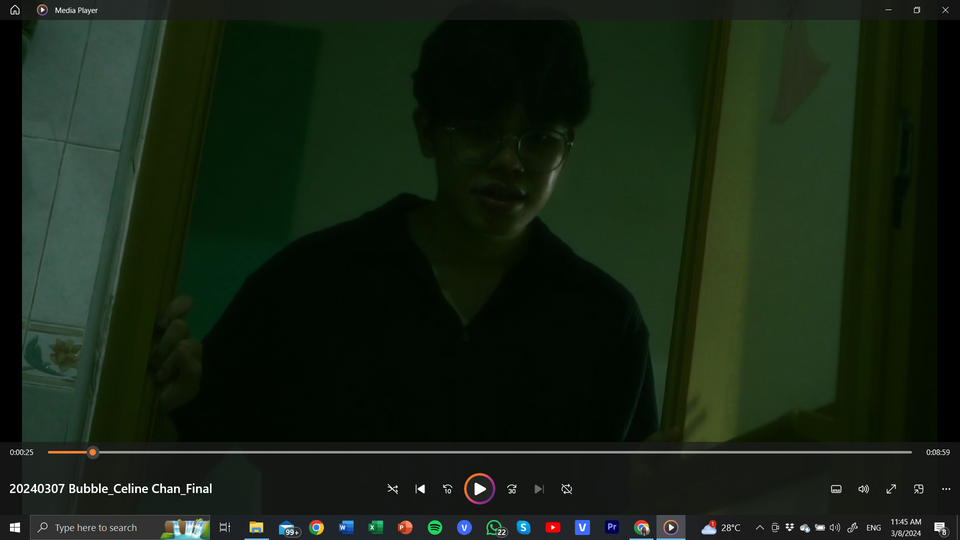Click the Media Player app logo

[42, 10]
